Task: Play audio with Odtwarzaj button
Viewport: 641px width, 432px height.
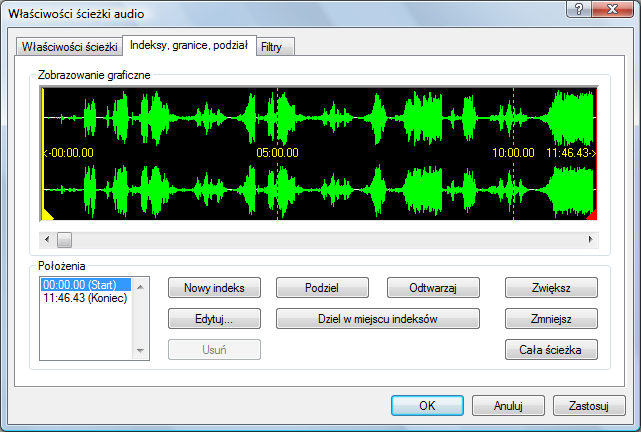Action: 433,288
